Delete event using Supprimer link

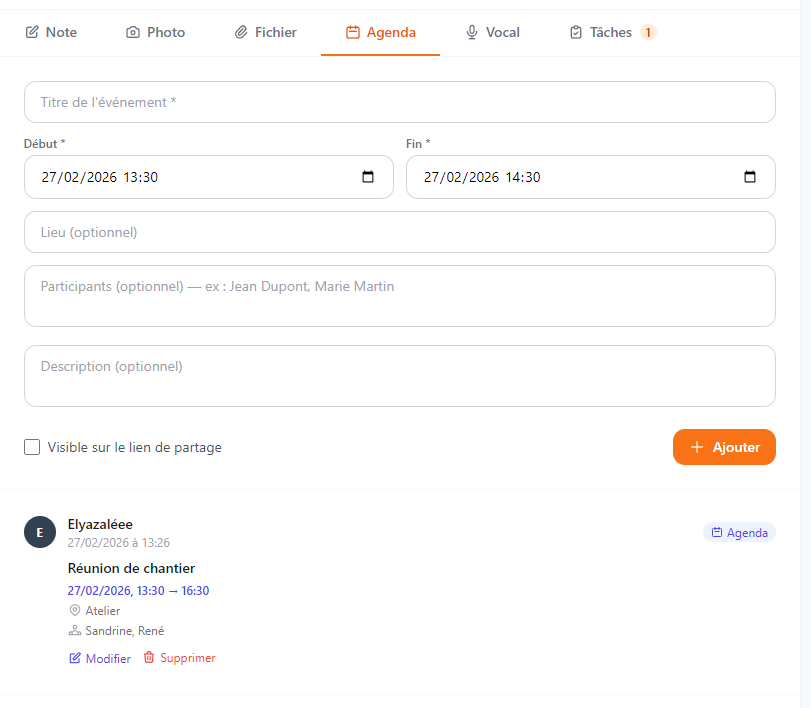point(187,658)
